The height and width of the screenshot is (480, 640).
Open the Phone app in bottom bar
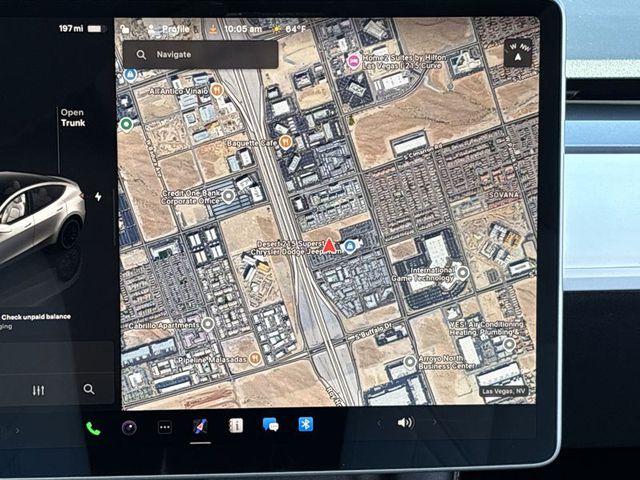click(93, 428)
